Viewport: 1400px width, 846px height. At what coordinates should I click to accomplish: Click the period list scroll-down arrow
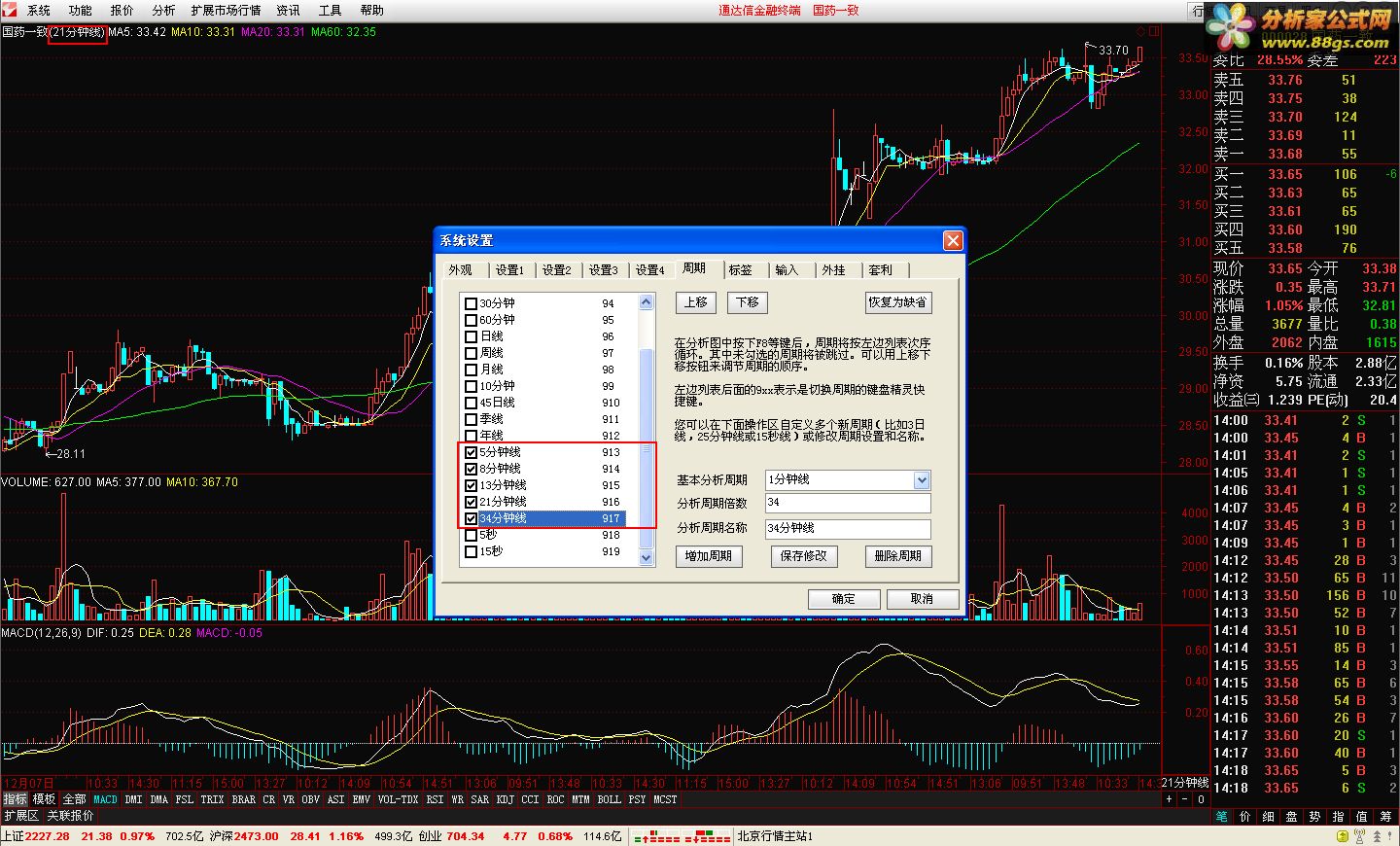click(x=647, y=558)
